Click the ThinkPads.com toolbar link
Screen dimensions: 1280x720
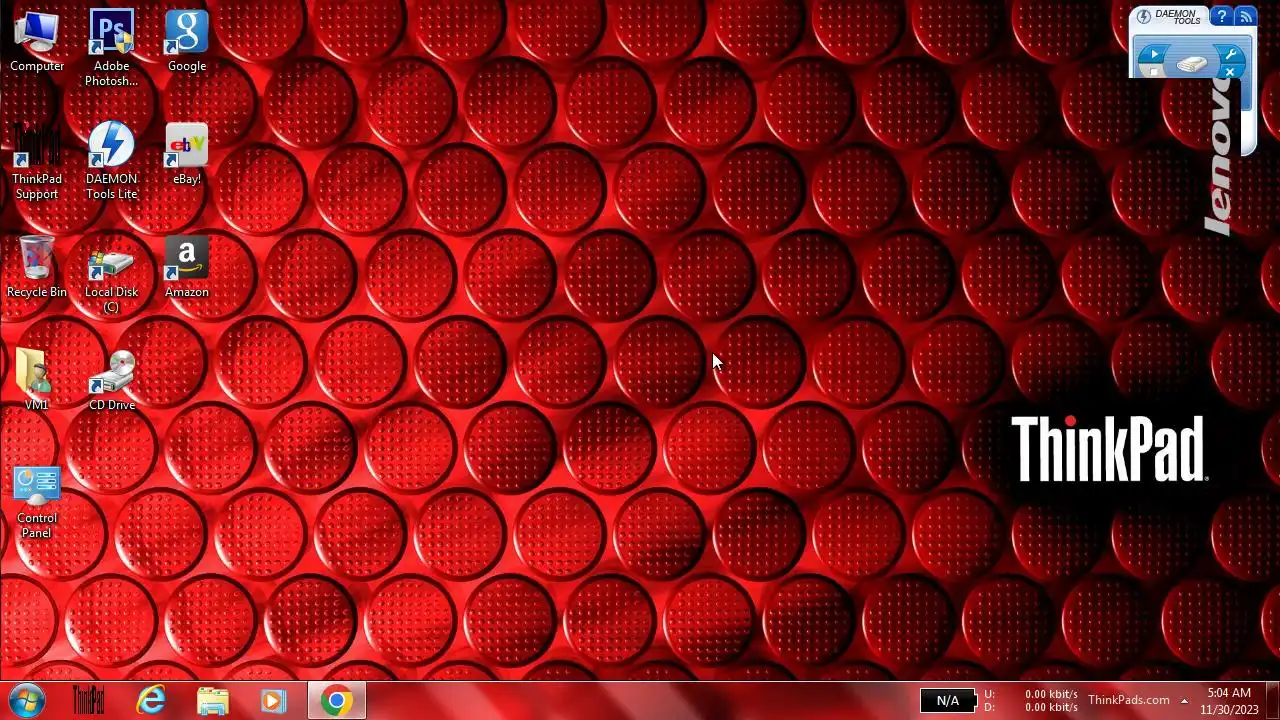click(x=1128, y=700)
